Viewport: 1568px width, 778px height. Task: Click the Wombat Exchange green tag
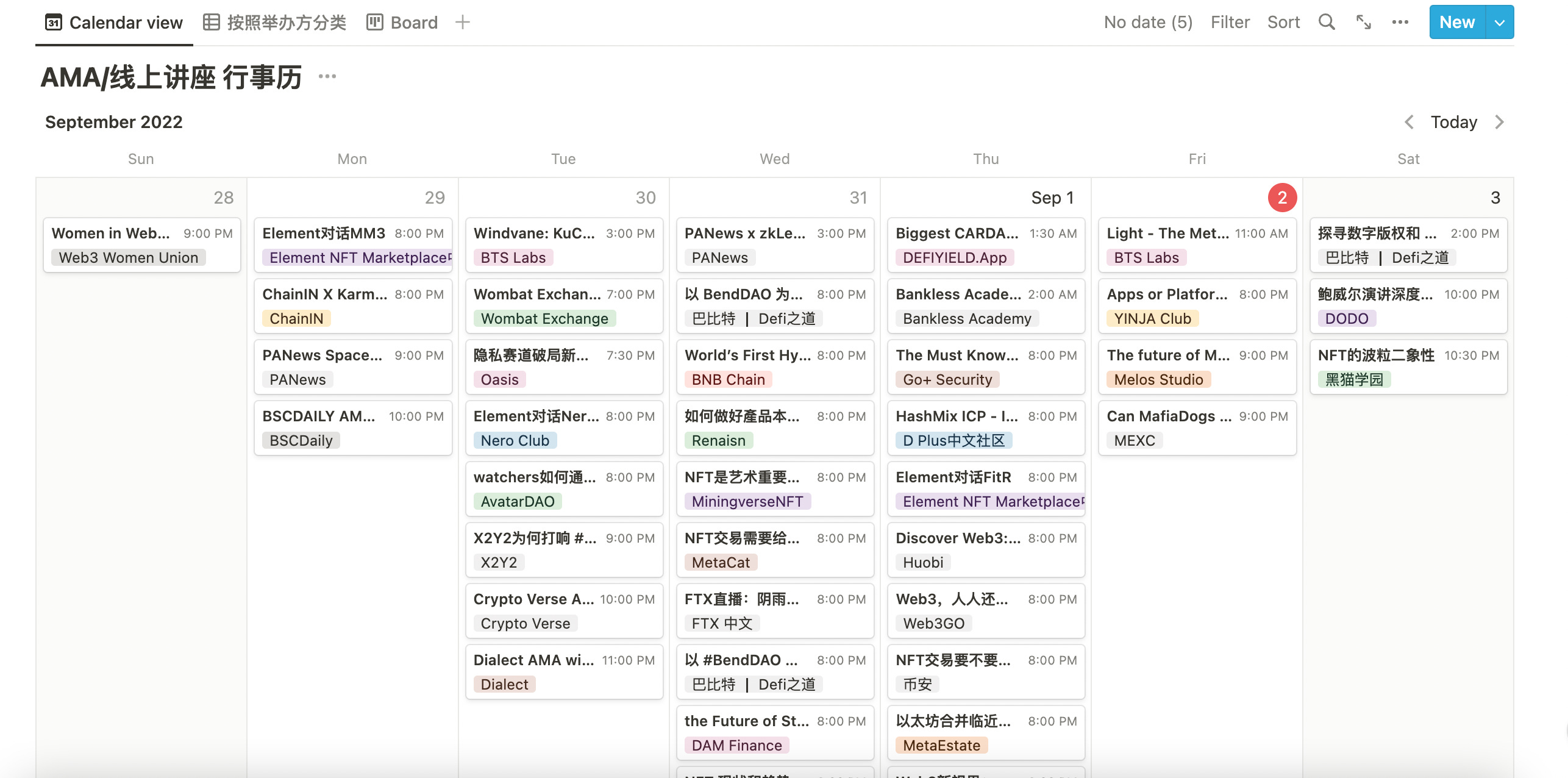click(544, 318)
